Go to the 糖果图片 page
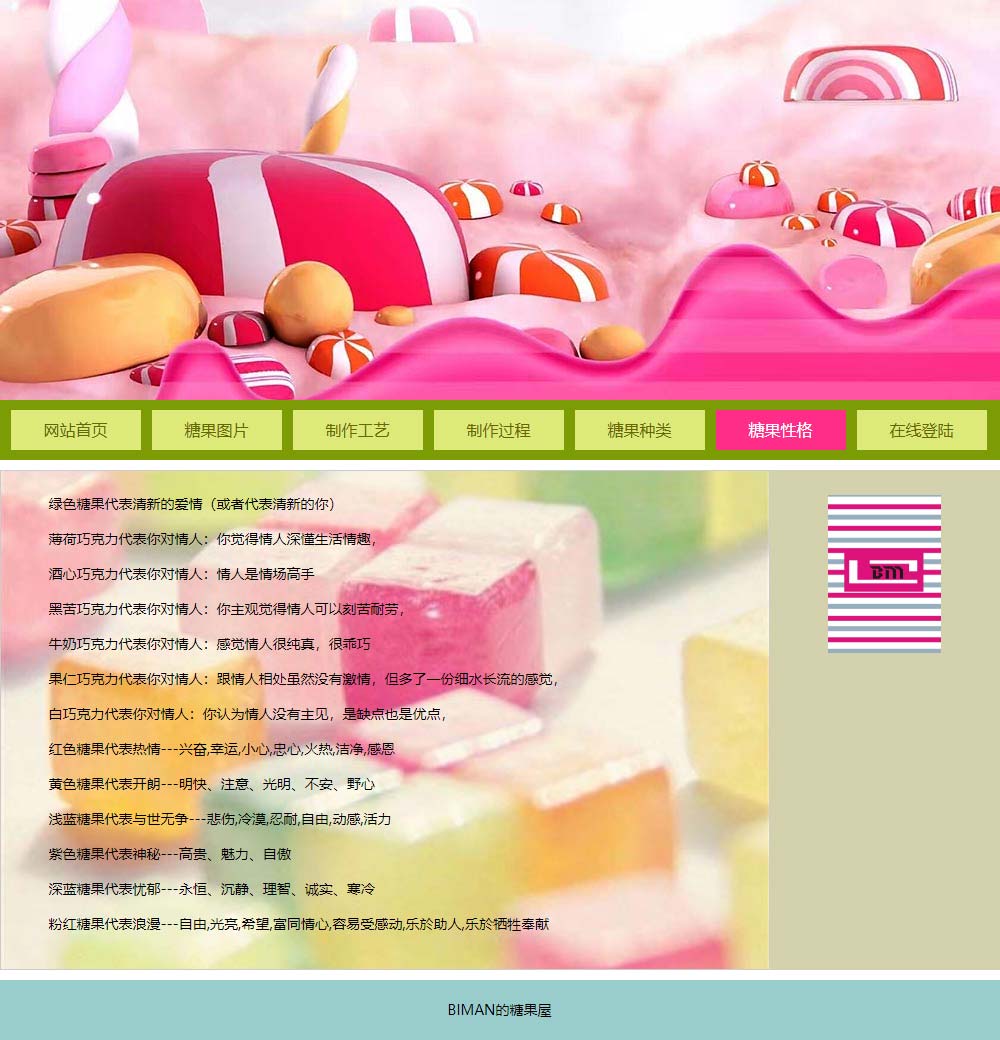 tap(217, 430)
